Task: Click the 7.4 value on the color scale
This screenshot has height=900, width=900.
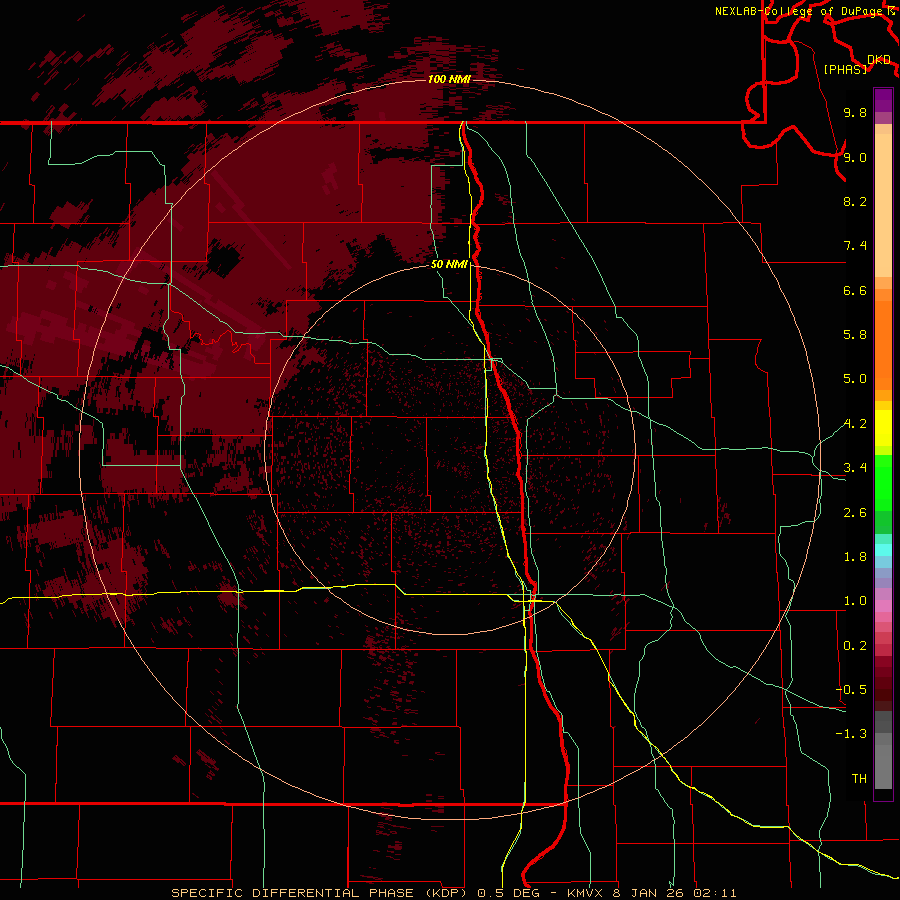Action: click(855, 246)
